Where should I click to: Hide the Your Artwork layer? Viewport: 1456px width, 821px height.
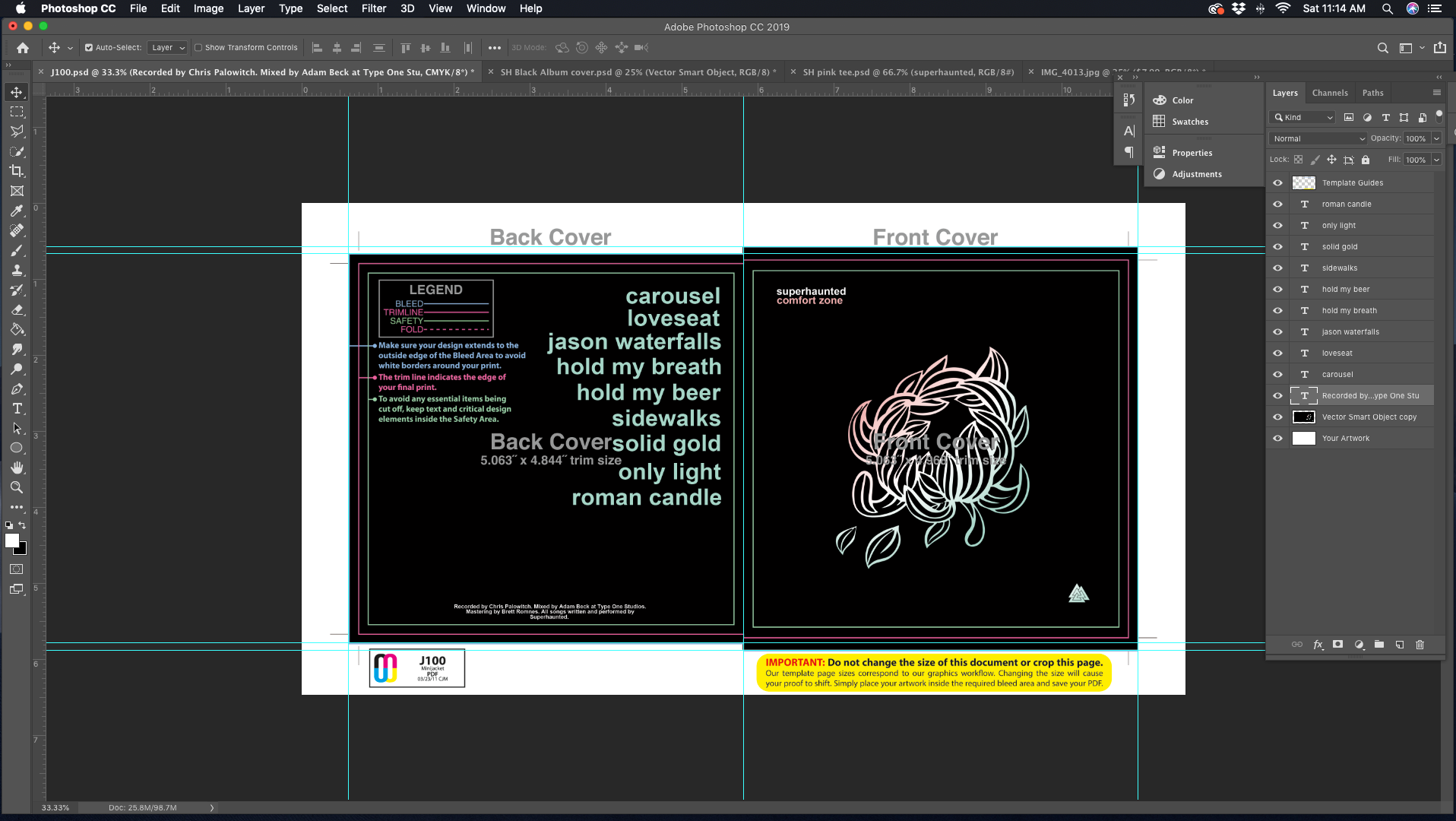point(1277,439)
